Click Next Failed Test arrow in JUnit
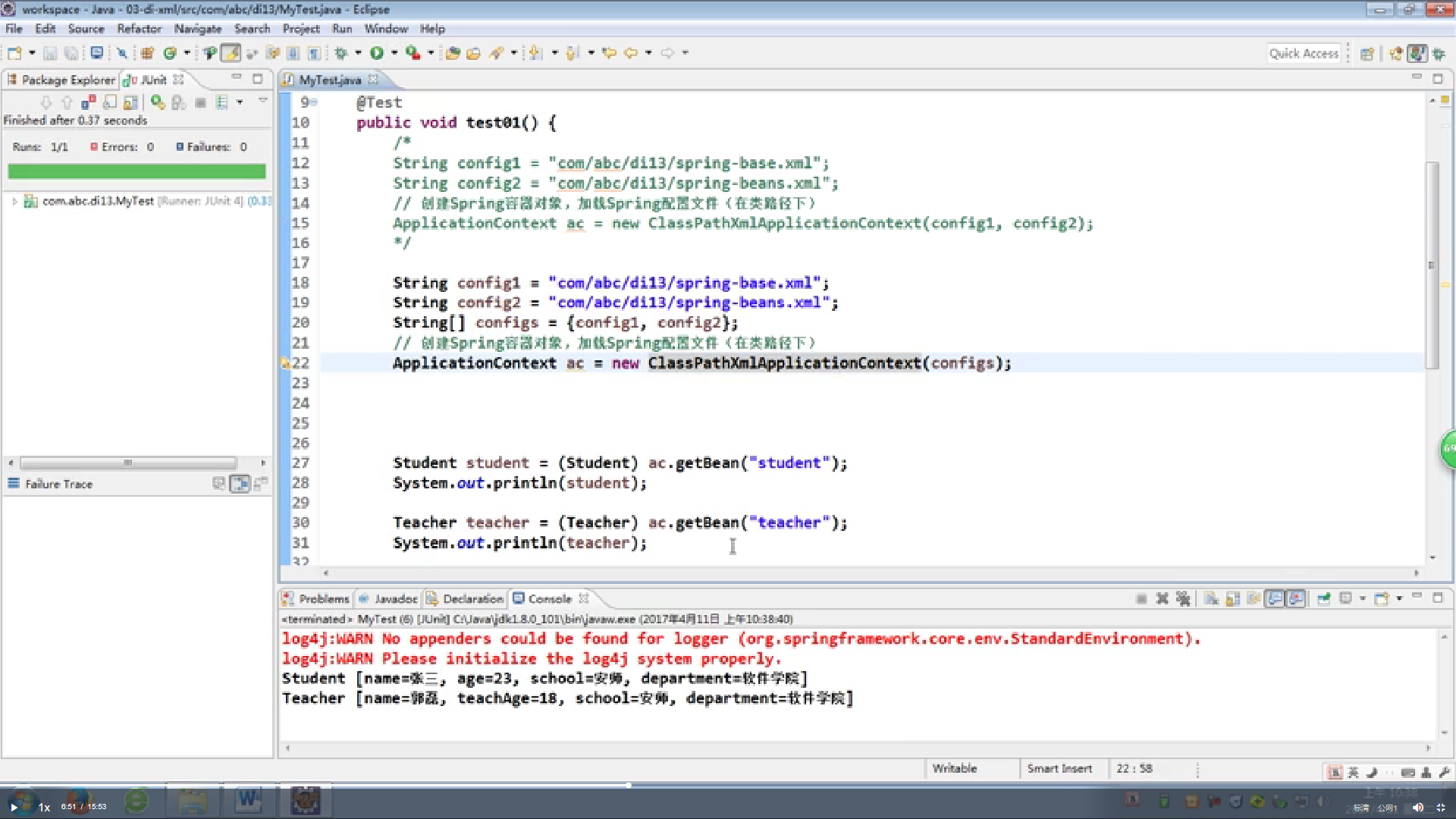1456x819 pixels. (46, 102)
